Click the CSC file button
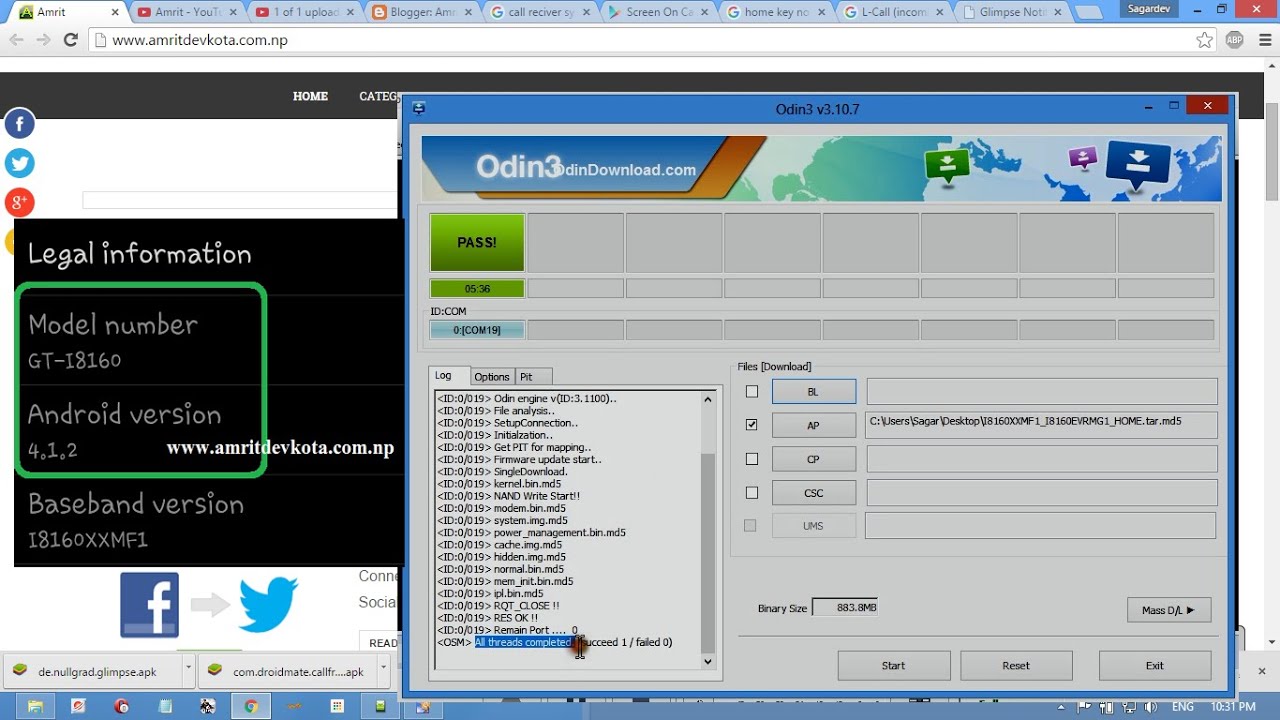The image size is (1280, 720). 813,493
